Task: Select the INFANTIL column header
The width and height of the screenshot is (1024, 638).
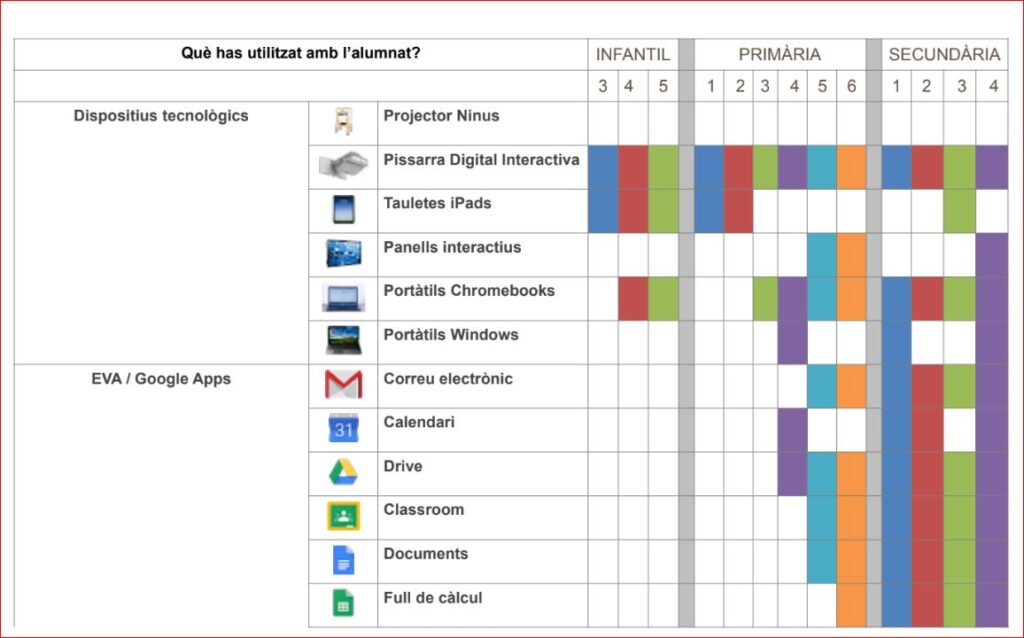Action: click(x=633, y=54)
